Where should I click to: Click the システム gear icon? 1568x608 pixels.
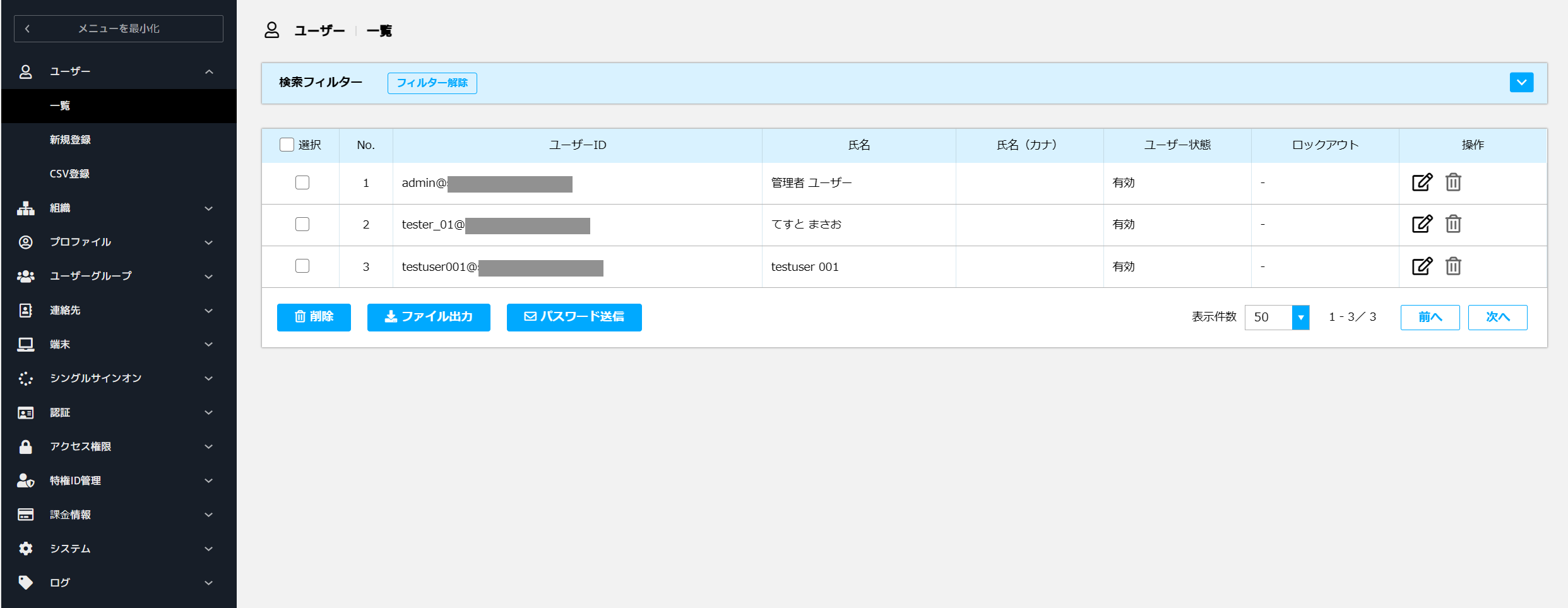point(25,549)
